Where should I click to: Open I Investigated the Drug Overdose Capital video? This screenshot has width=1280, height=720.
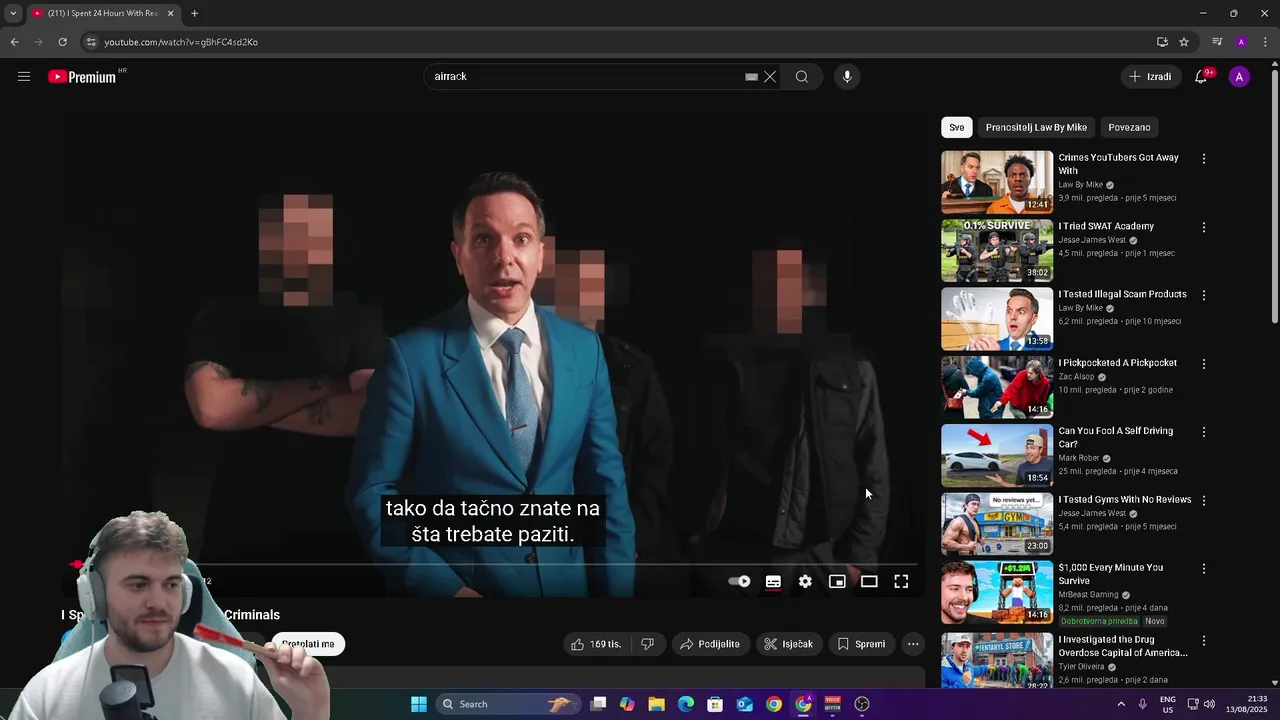pos(1123,646)
